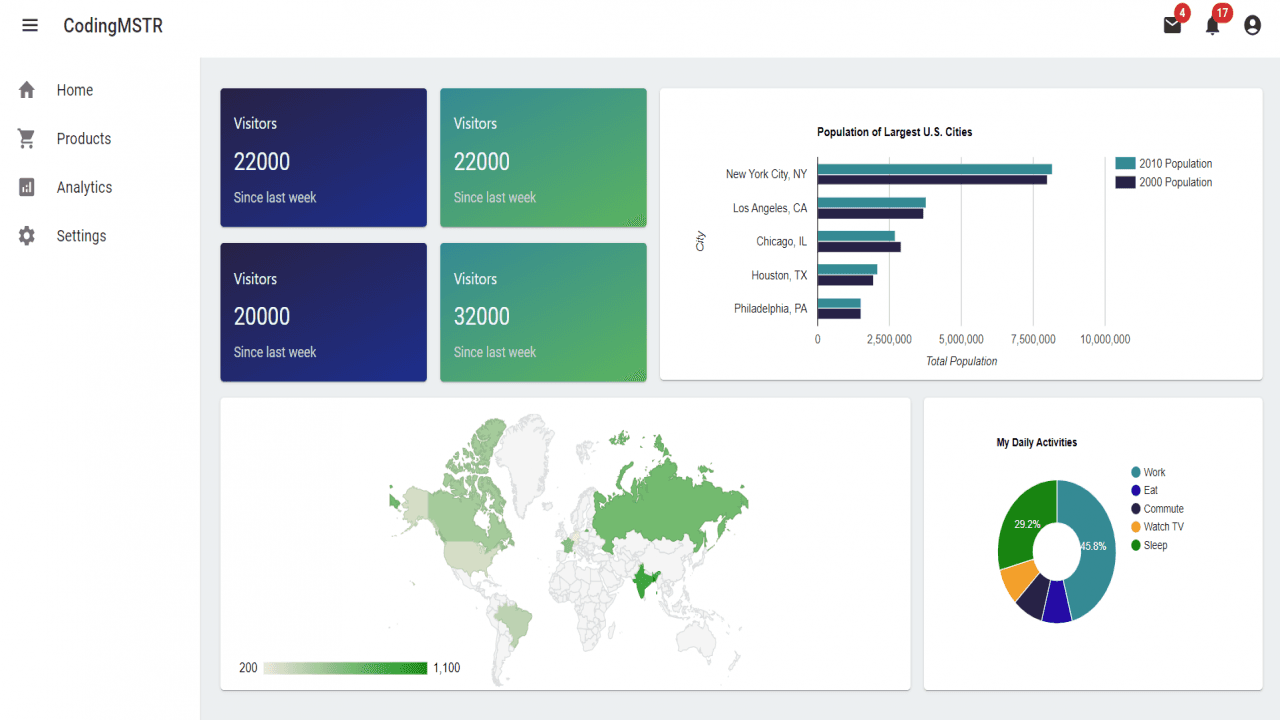The image size is (1280, 720).
Task: Select the Sleep legend dot
Action: [x=1136, y=545]
